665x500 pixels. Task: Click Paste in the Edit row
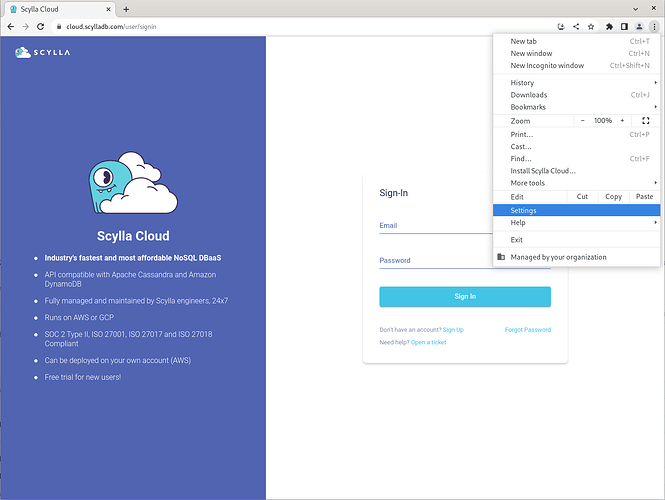pyautogui.click(x=644, y=197)
